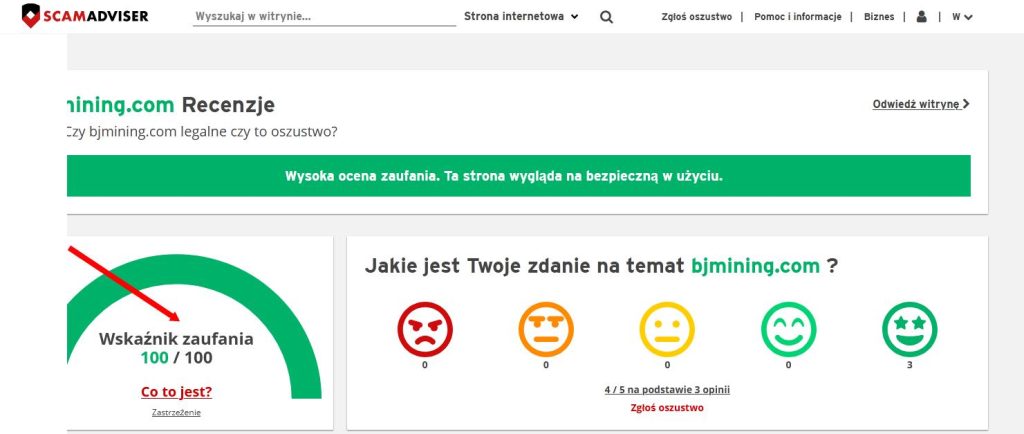This screenshot has height=434, width=1024.
Task: Click the Czy bjmining.com legalne subtitle
Action: coord(202,132)
